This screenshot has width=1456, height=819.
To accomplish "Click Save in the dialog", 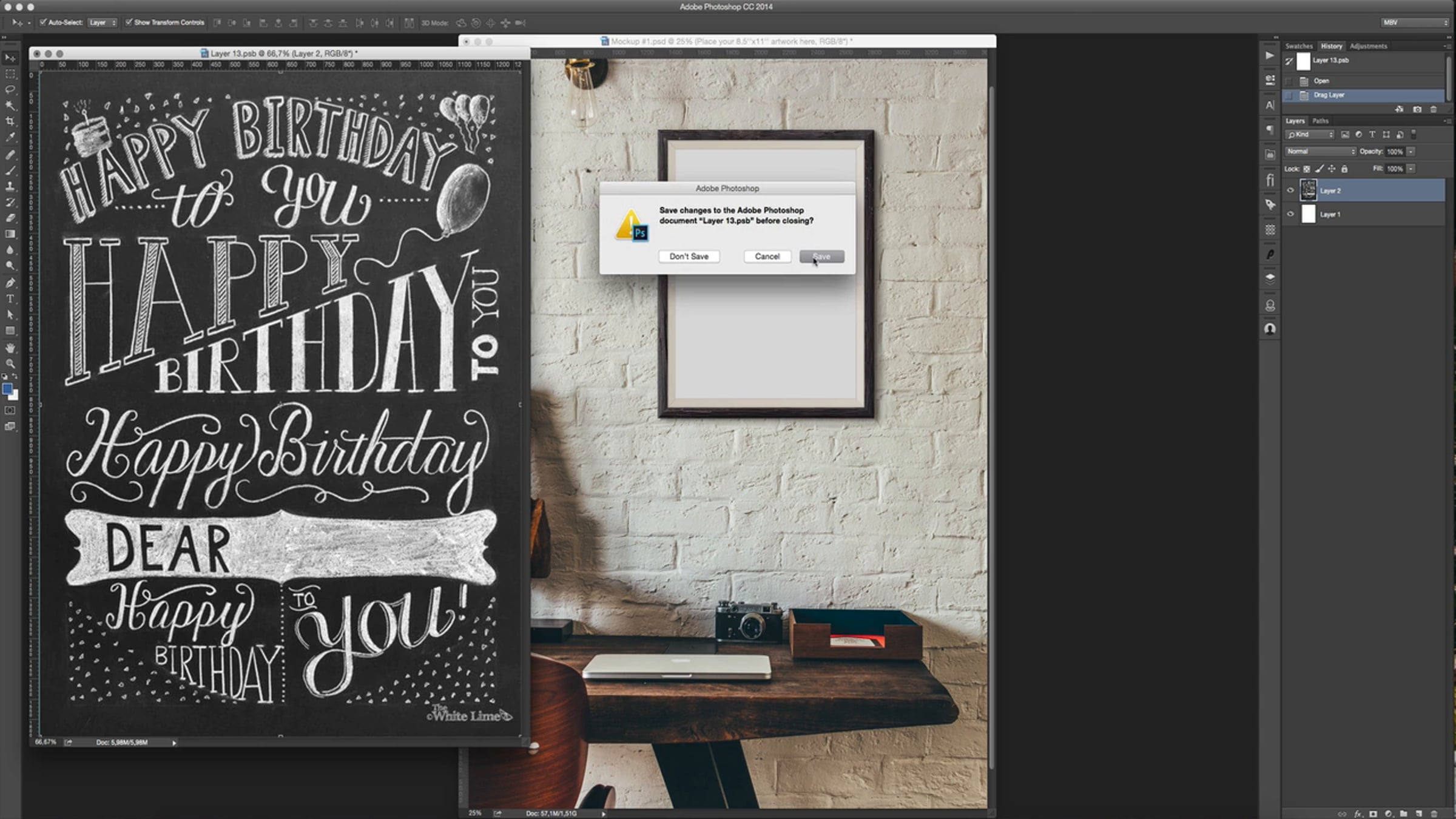I will coord(821,257).
